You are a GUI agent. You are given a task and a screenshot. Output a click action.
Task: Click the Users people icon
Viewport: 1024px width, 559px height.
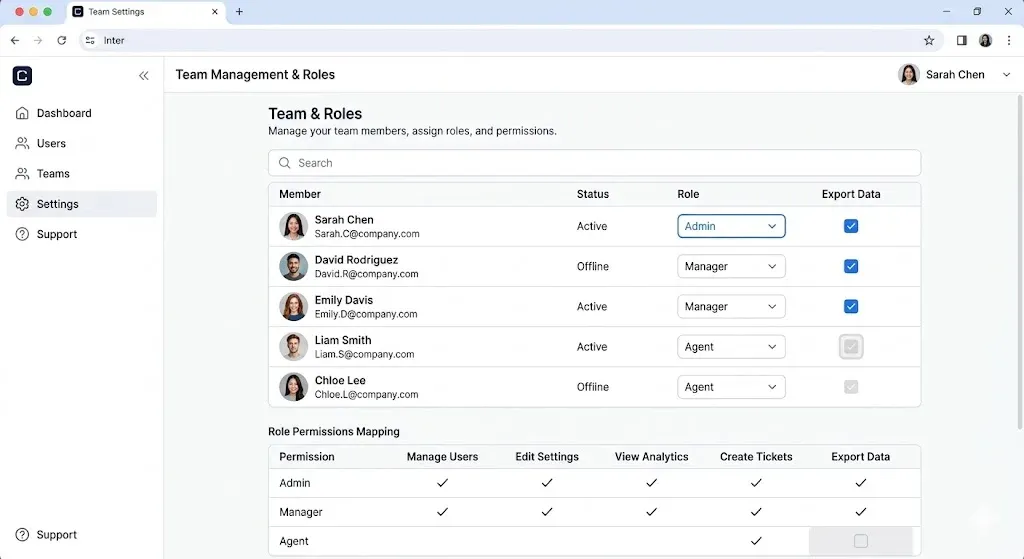click(x=22, y=143)
